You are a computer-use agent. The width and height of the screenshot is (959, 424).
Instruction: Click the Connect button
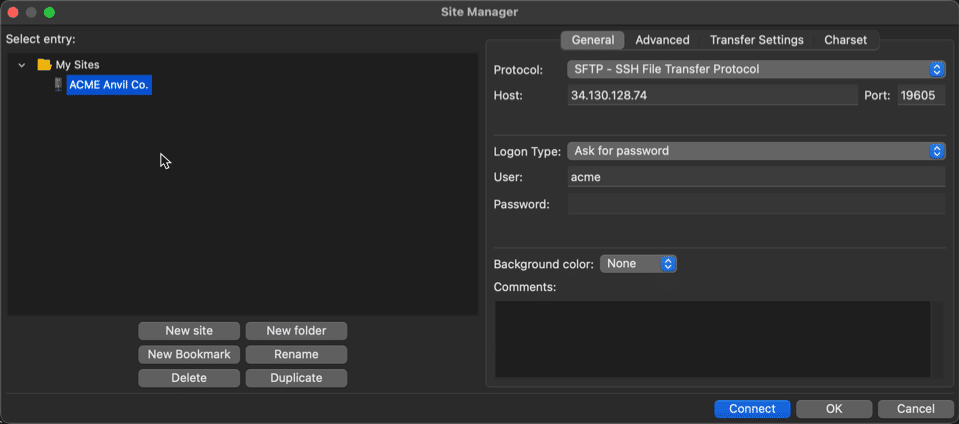point(752,409)
